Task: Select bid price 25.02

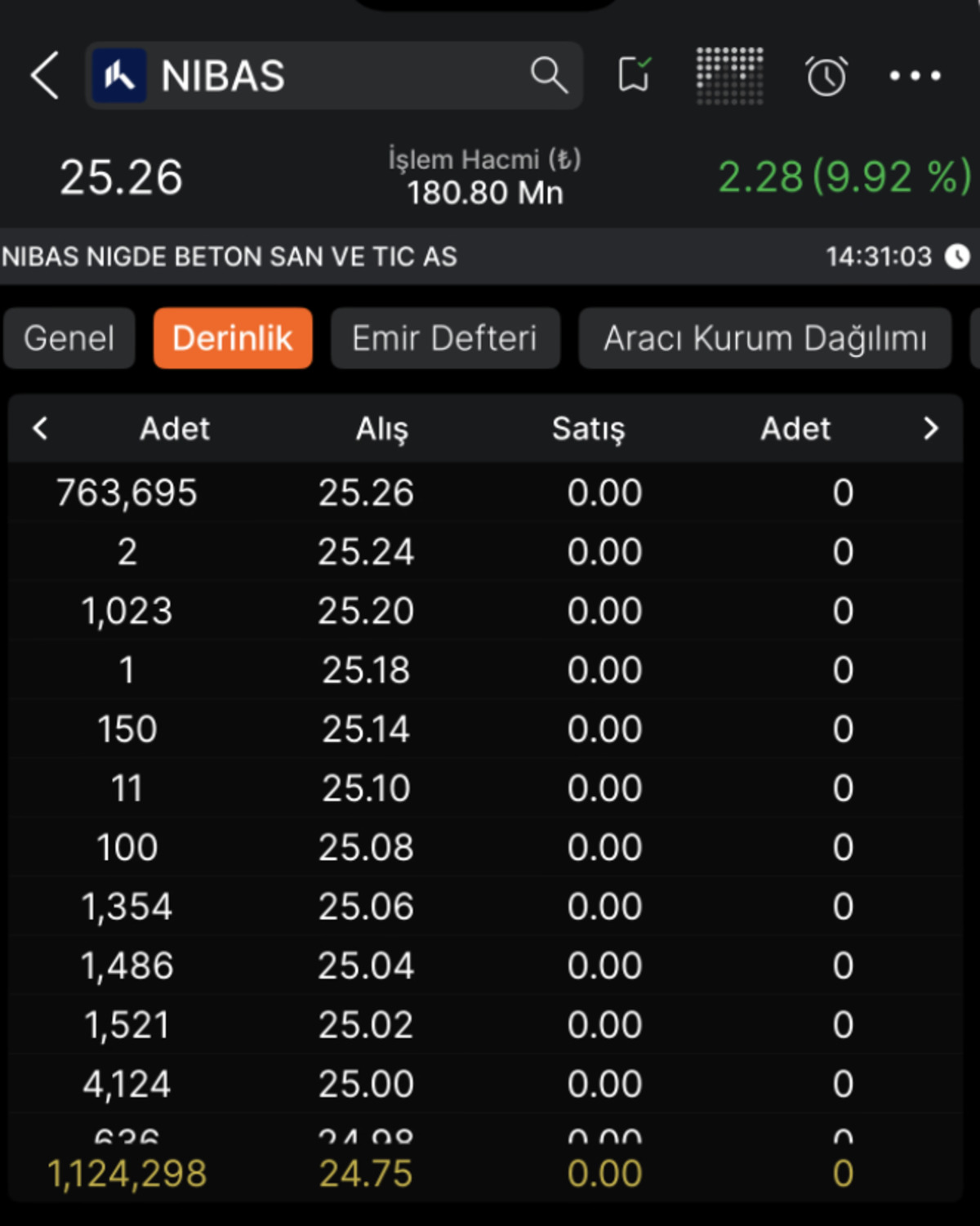Action: (x=366, y=1025)
